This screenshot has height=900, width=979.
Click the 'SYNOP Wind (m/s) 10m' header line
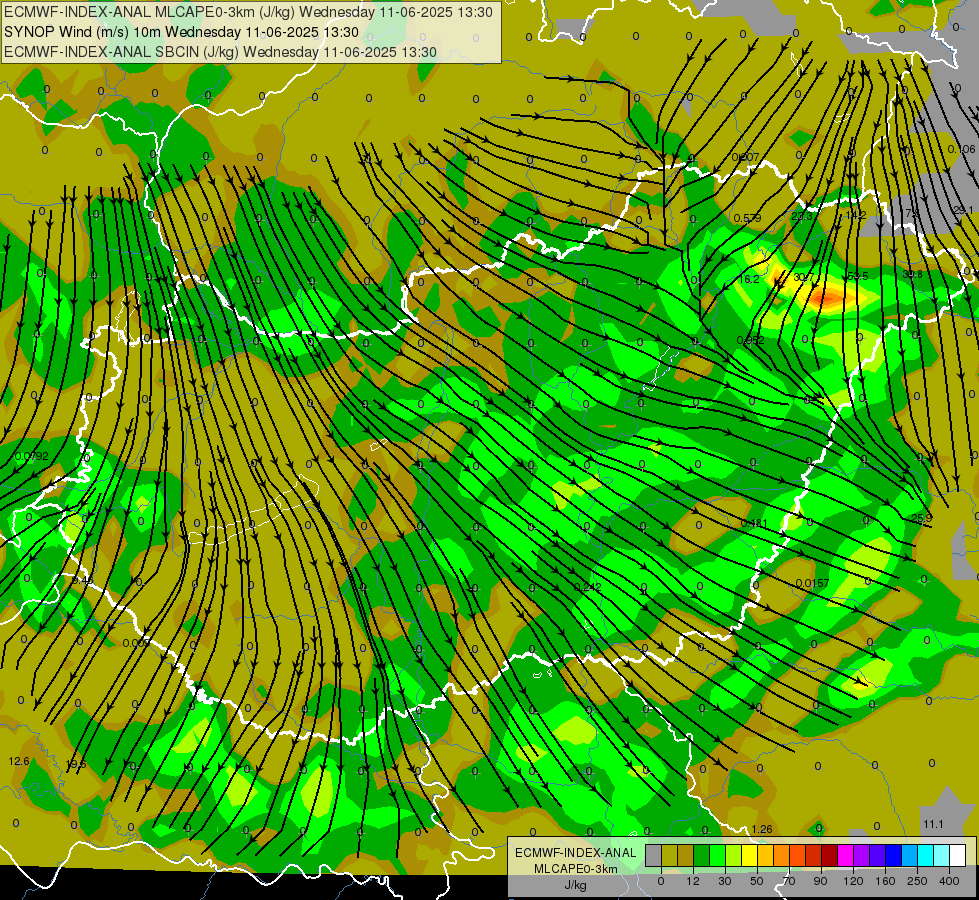(x=181, y=32)
